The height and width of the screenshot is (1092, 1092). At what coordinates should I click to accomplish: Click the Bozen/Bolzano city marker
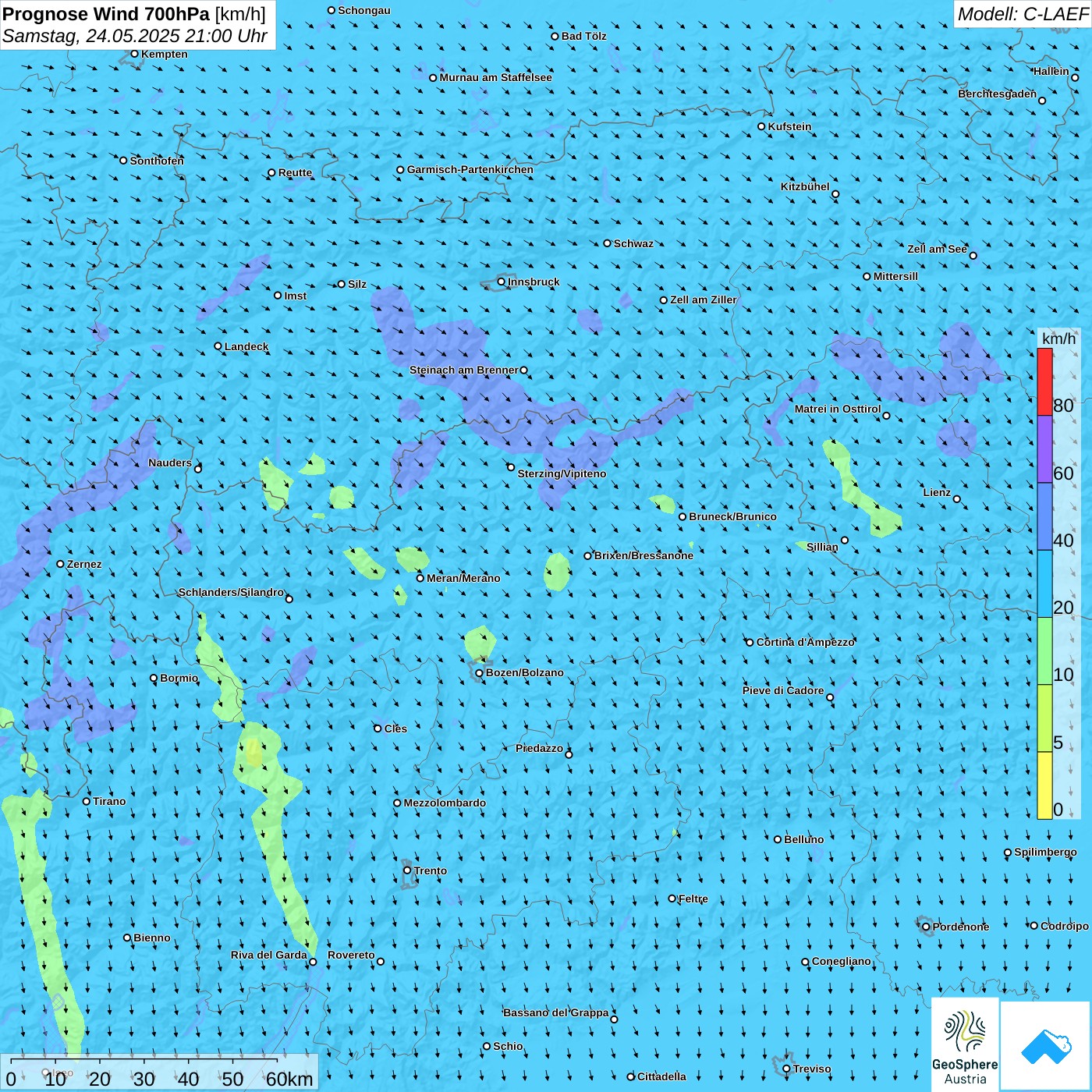pos(479,672)
